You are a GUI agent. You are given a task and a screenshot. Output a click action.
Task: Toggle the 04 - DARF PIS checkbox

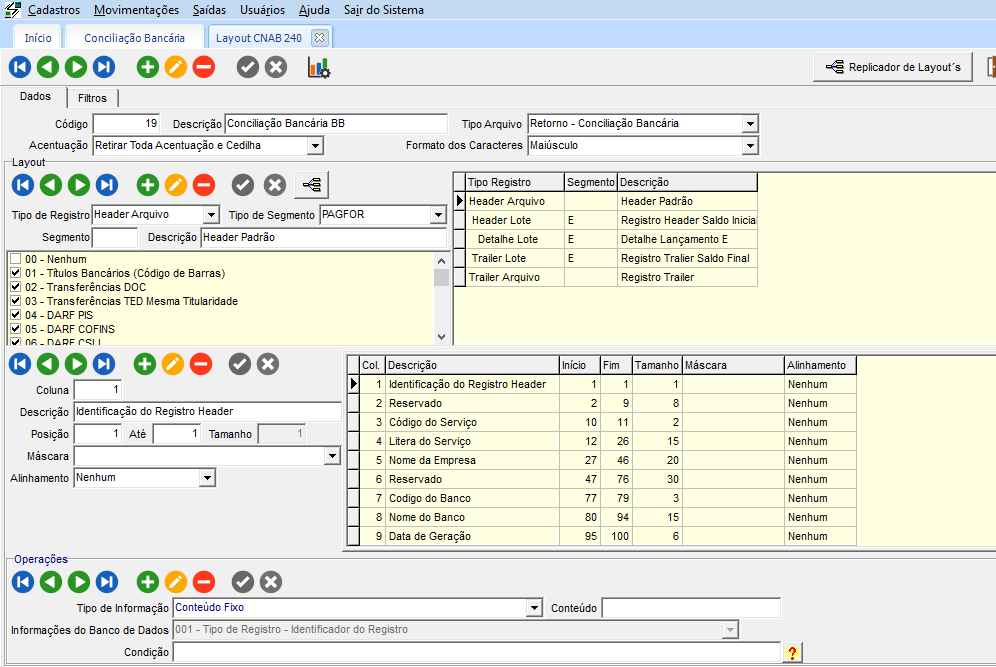15,315
